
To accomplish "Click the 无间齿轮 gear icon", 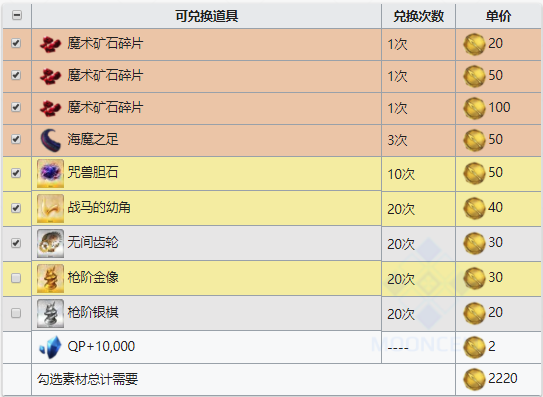I will click(x=51, y=243).
